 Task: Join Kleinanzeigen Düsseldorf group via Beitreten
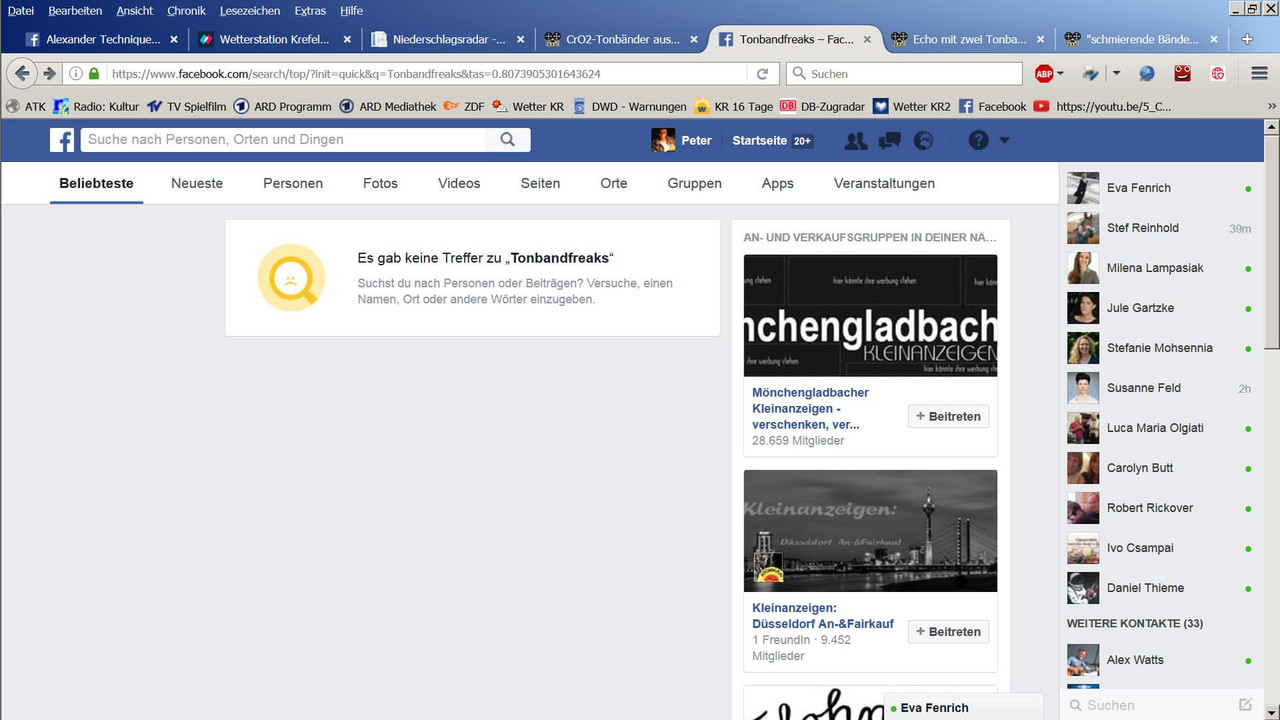pos(948,632)
